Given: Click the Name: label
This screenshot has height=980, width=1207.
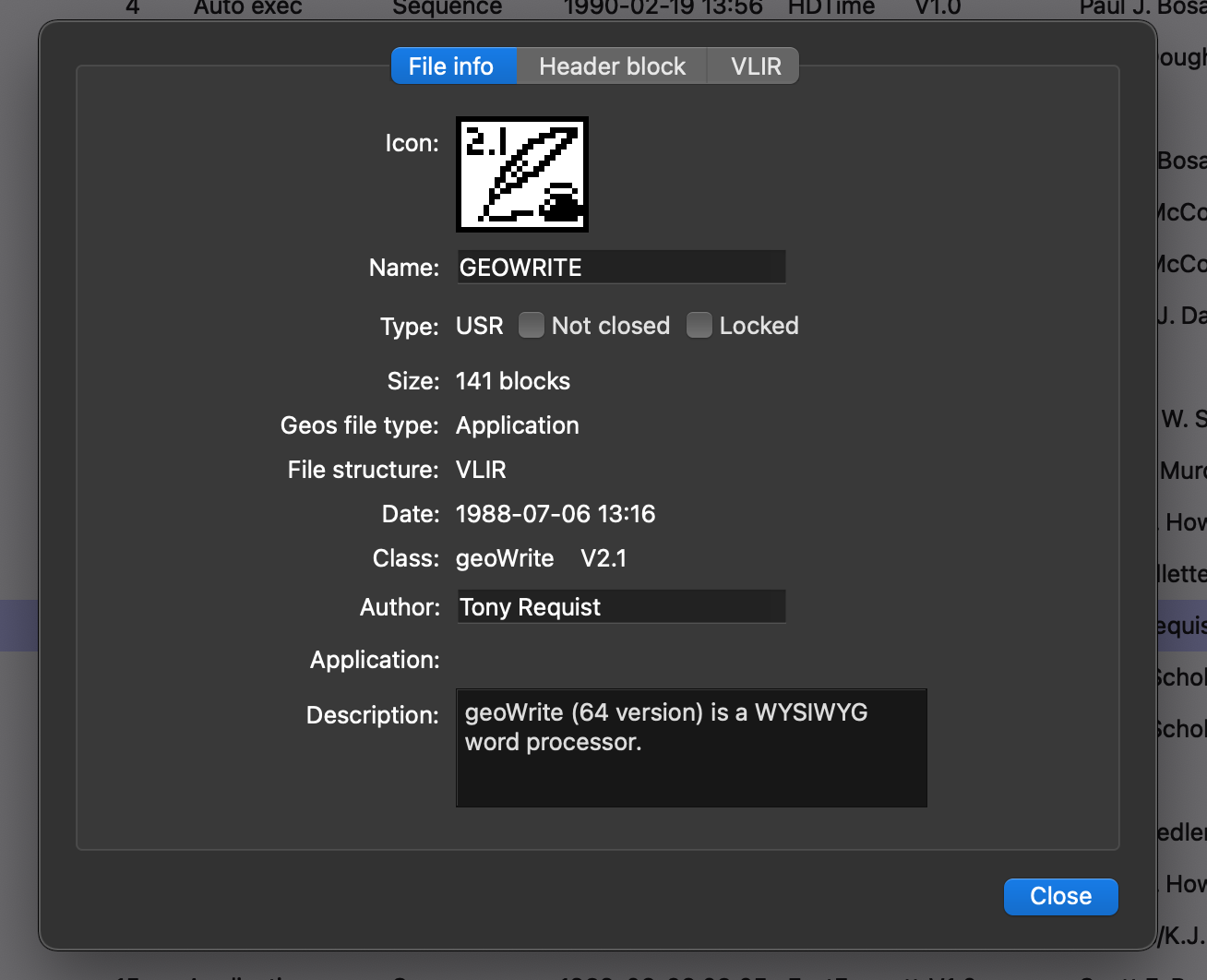Looking at the screenshot, I should (404, 268).
